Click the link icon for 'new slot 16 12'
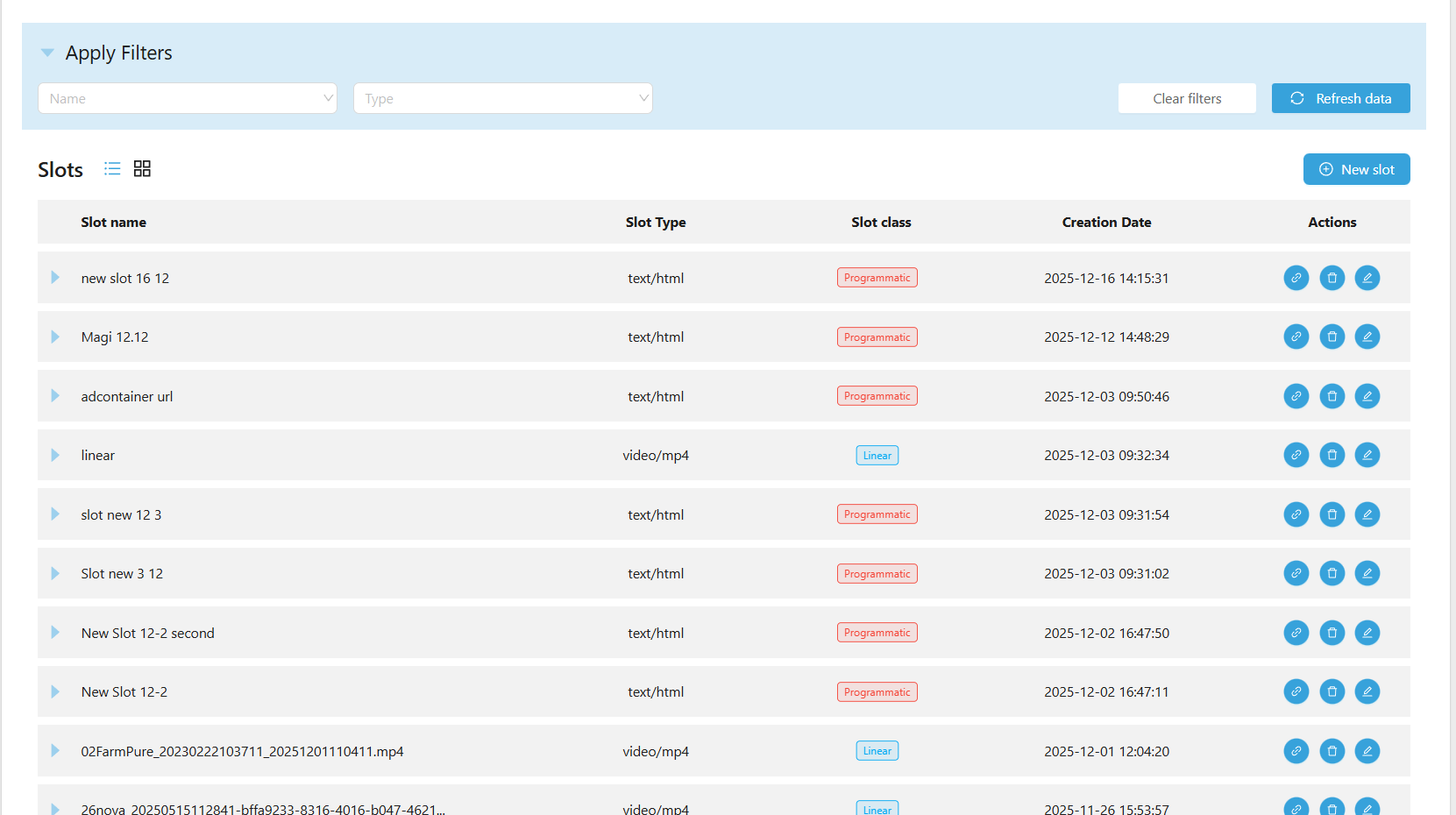 (x=1296, y=278)
